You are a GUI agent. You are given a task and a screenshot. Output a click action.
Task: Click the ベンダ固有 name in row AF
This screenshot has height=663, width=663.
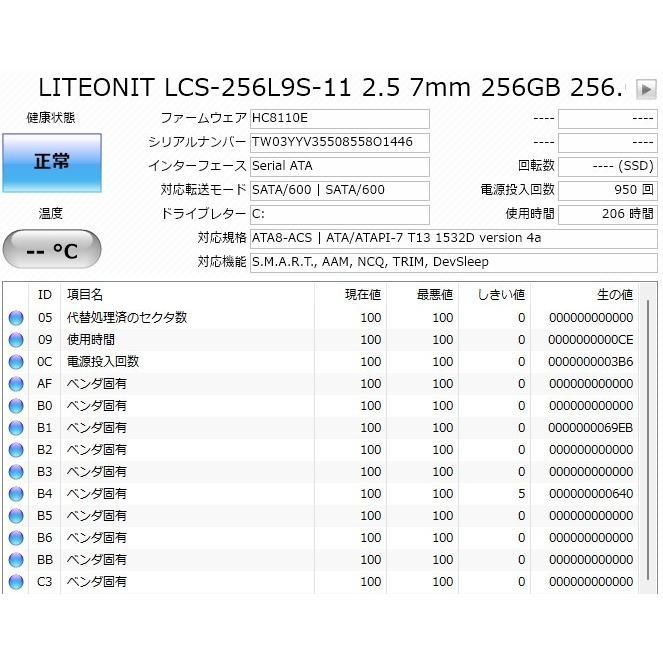97,384
